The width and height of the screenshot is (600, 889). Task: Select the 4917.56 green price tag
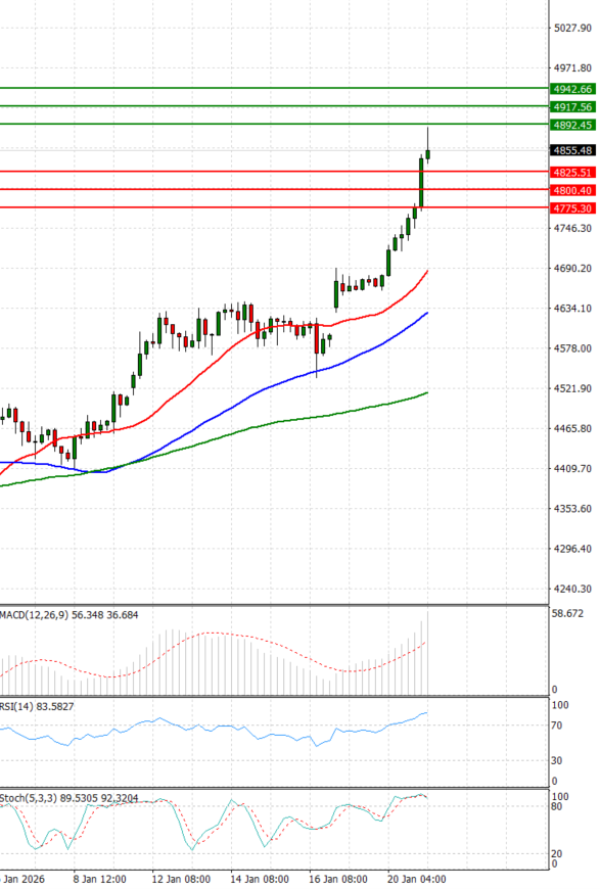click(572, 107)
